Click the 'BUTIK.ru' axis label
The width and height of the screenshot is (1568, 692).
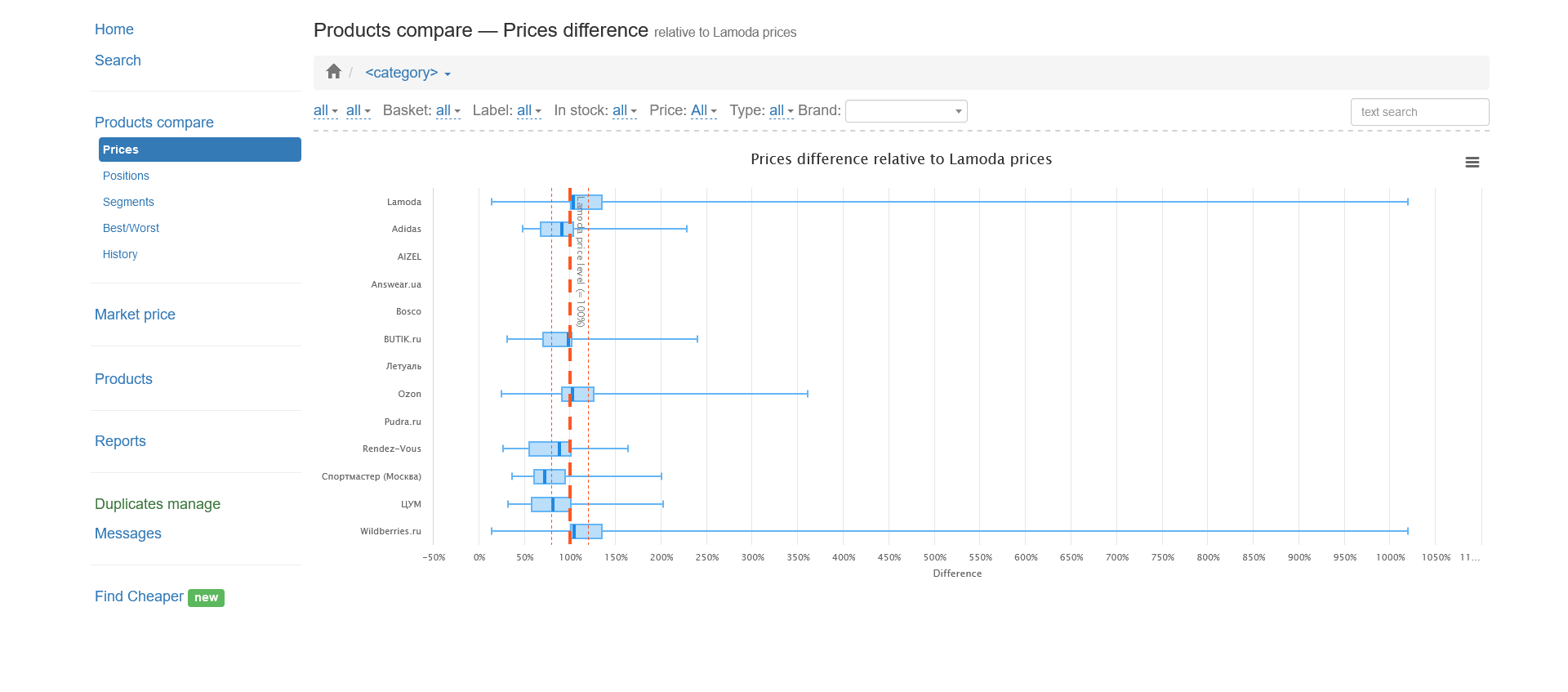point(403,339)
